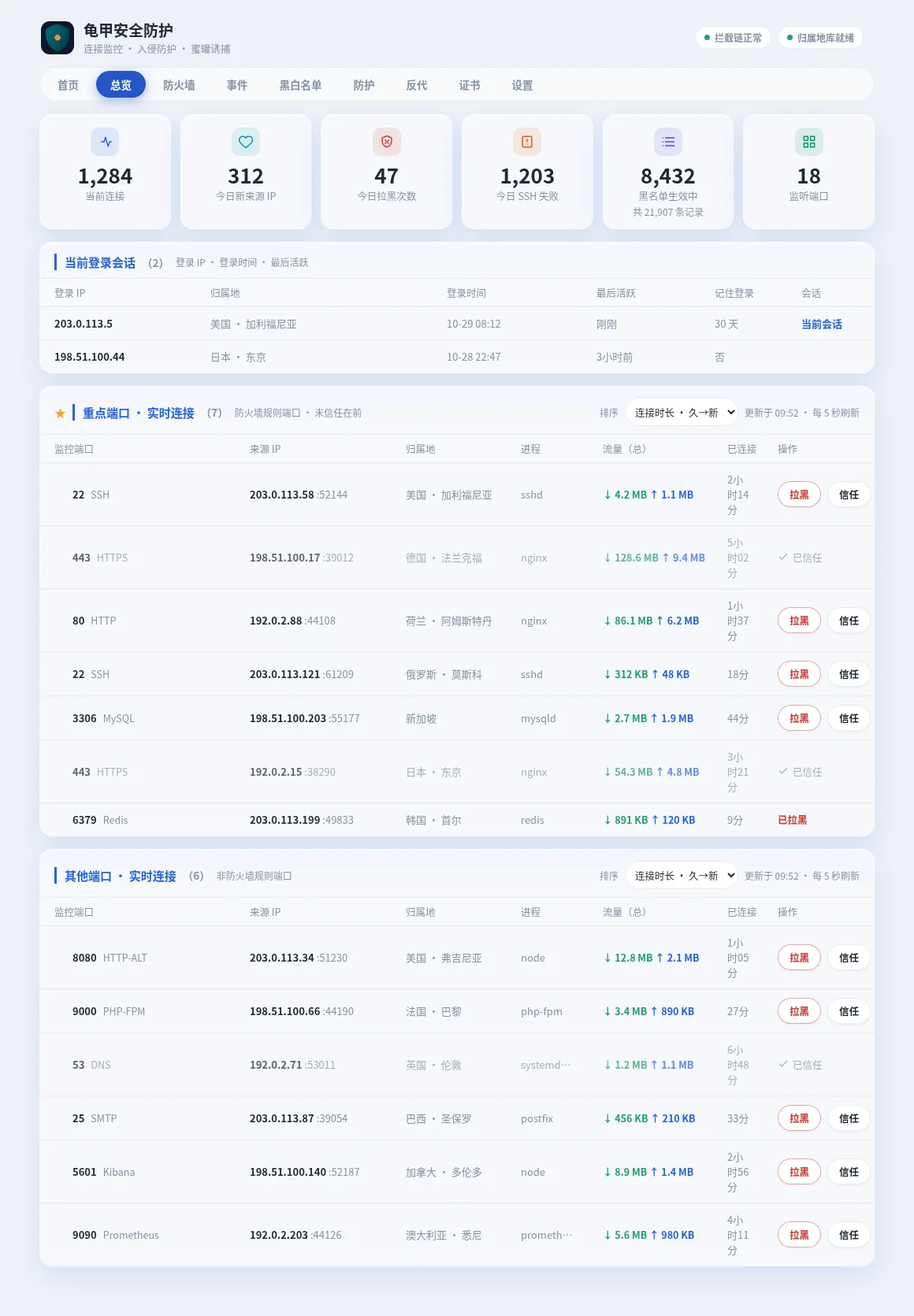Click the 归属地库就绪 status pill

click(x=820, y=38)
